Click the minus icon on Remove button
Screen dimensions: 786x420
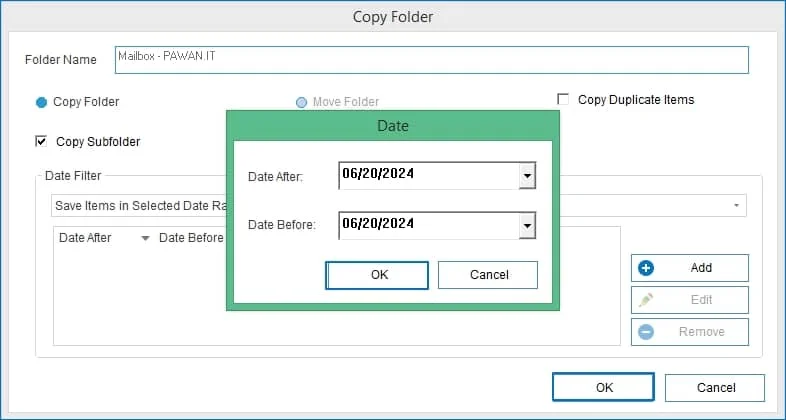pos(646,332)
